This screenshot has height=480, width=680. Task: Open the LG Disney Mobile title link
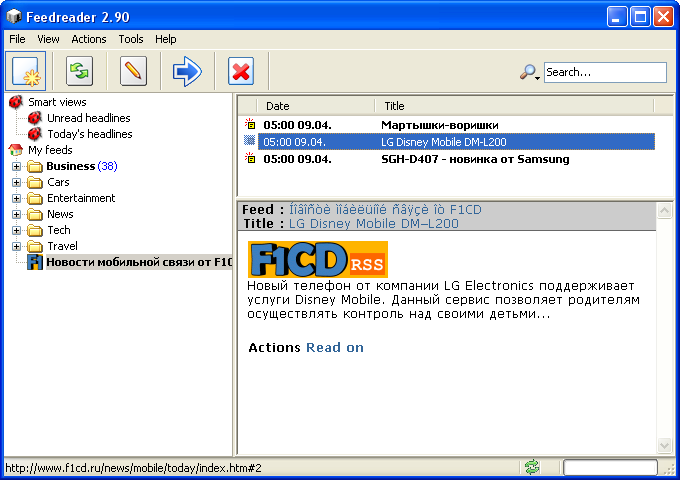click(x=373, y=224)
